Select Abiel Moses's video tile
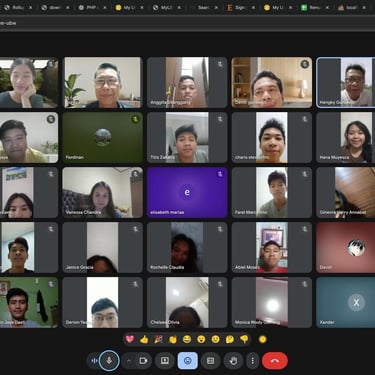 (x=272, y=248)
